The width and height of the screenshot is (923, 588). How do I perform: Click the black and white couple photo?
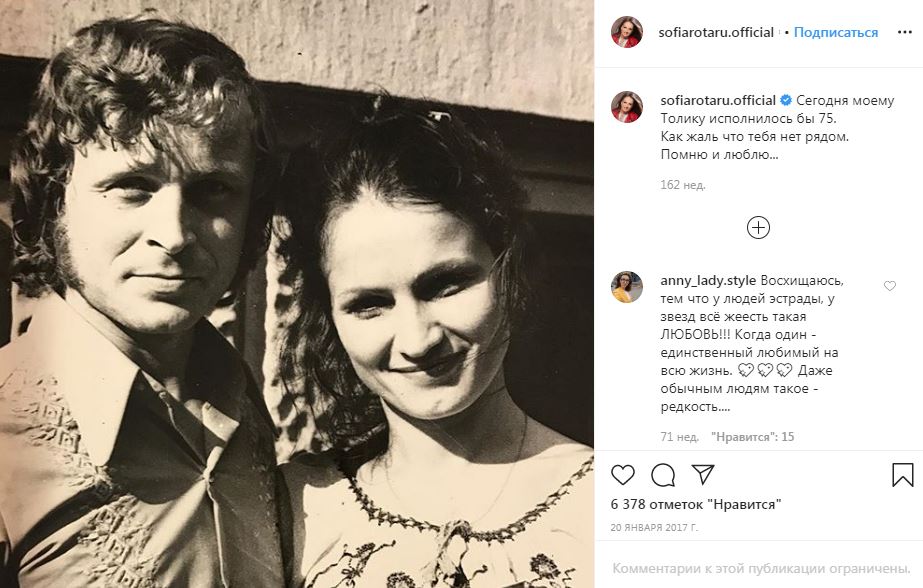coord(297,294)
